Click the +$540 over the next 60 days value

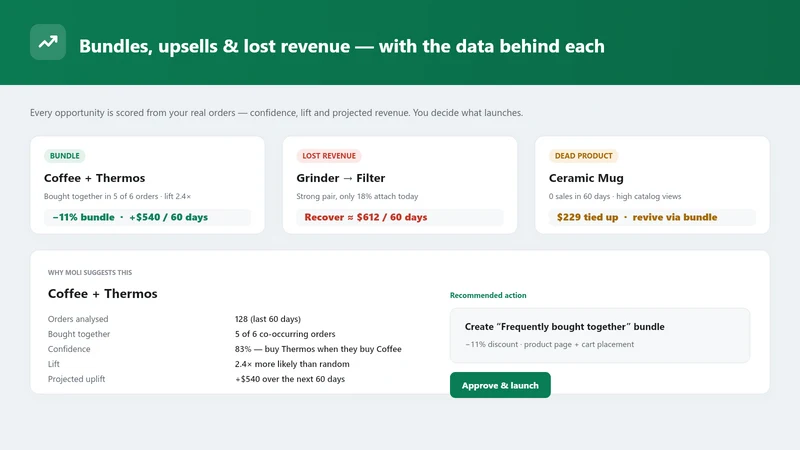tap(290, 379)
